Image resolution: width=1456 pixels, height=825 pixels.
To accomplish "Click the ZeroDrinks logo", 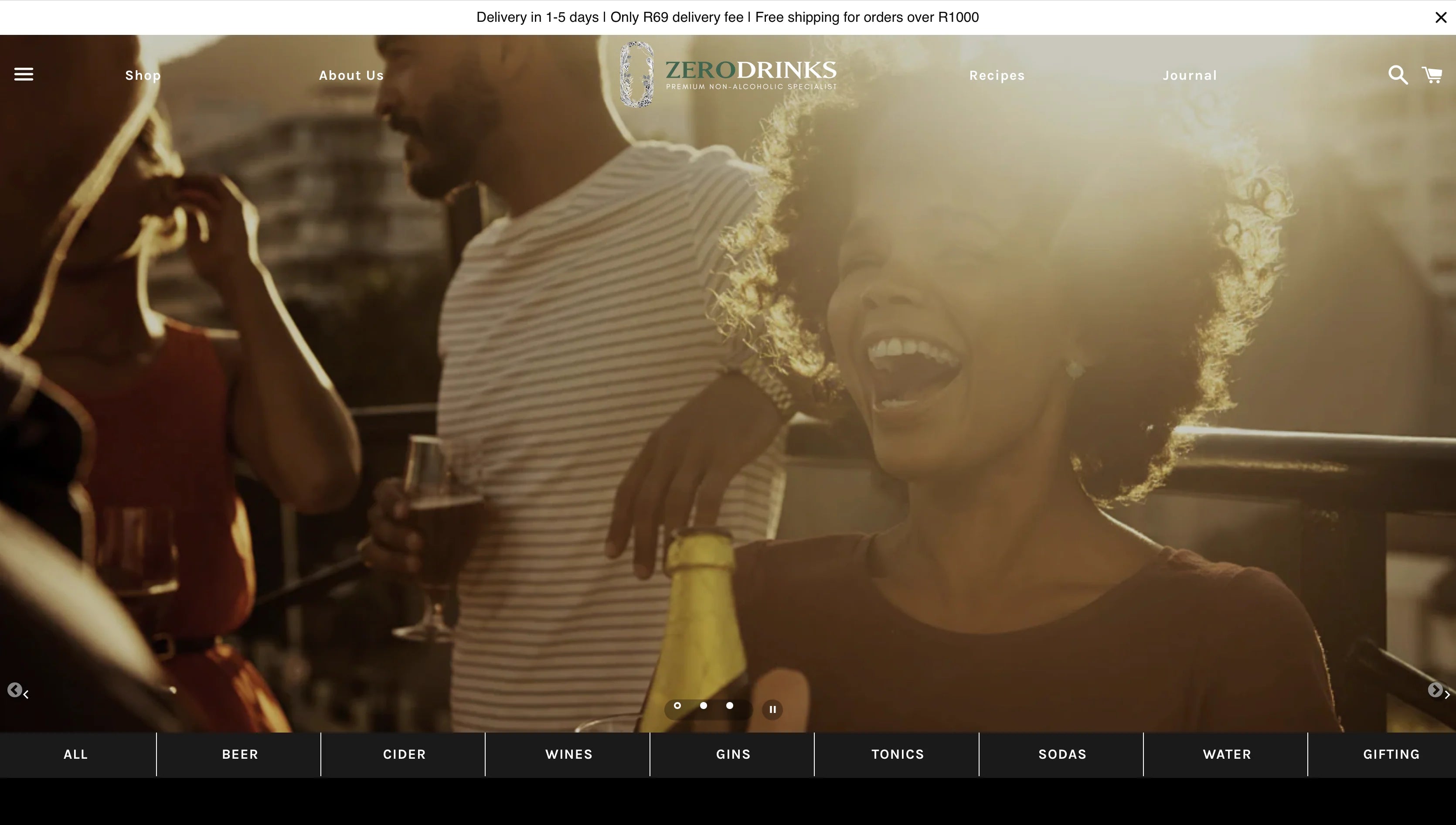I will pyautogui.click(x=728, y=75).
